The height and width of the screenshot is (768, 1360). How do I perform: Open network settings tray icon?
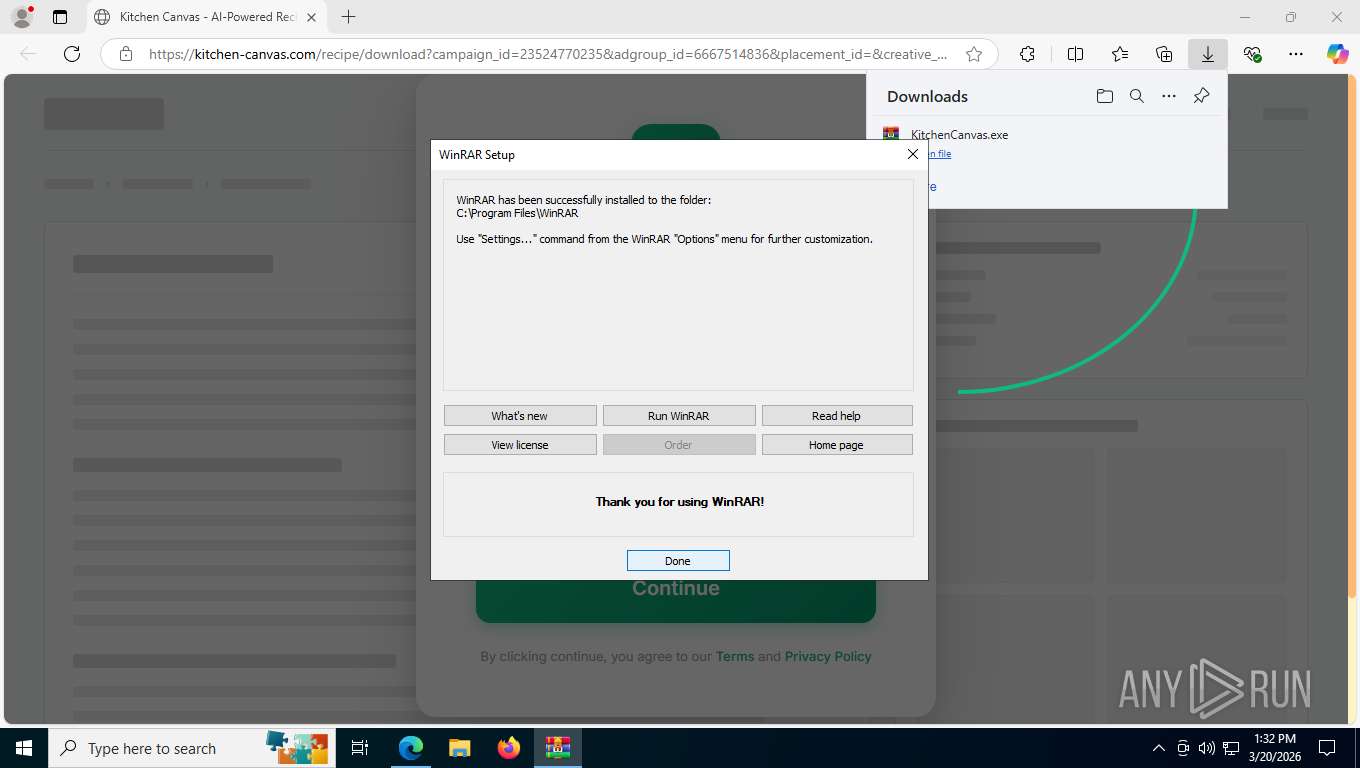click(x=1231, y=748)
